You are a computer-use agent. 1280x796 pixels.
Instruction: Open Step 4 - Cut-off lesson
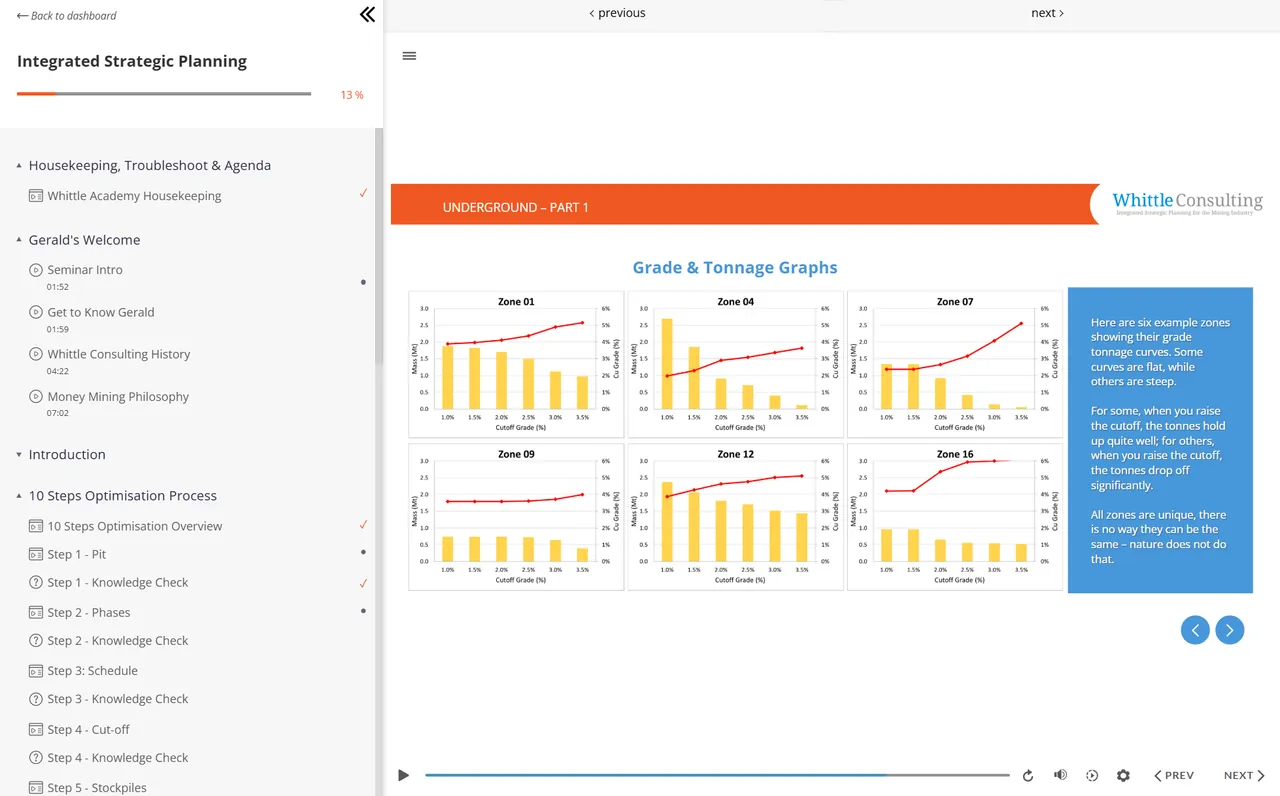click(89, 730)
